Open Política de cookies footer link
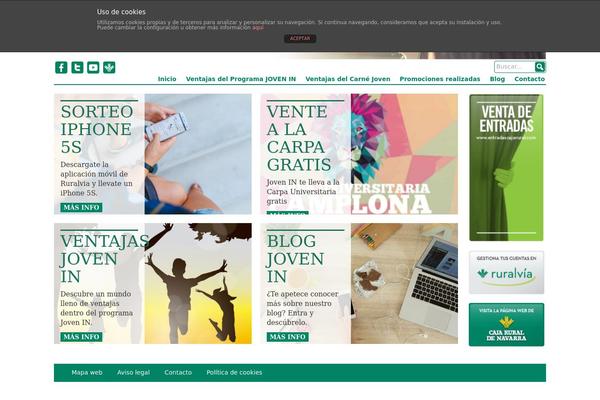This screenshot has height=400, width=600. point(234,372)
